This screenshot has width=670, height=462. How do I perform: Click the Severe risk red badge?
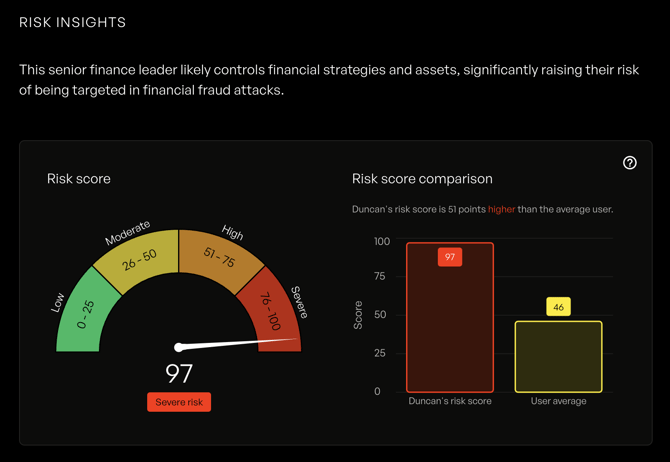pyautogui.click(x=179, y=402)
